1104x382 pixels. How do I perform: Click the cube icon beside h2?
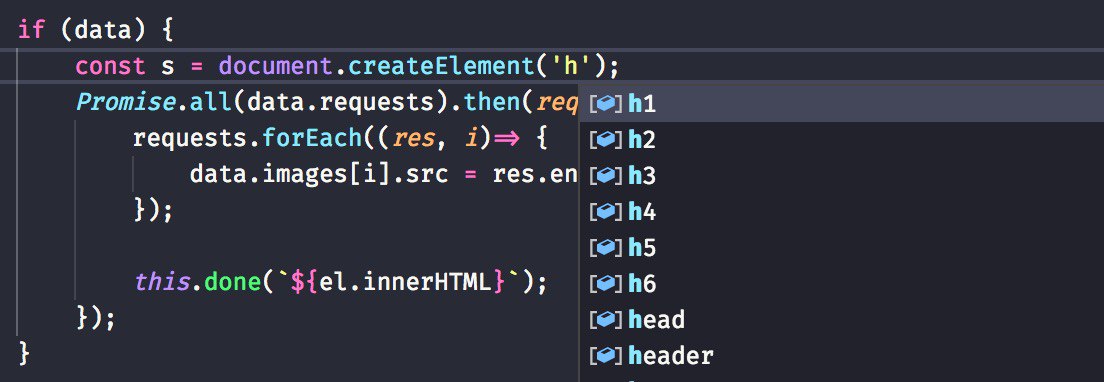pyautogui.click(x=606, y=140)
